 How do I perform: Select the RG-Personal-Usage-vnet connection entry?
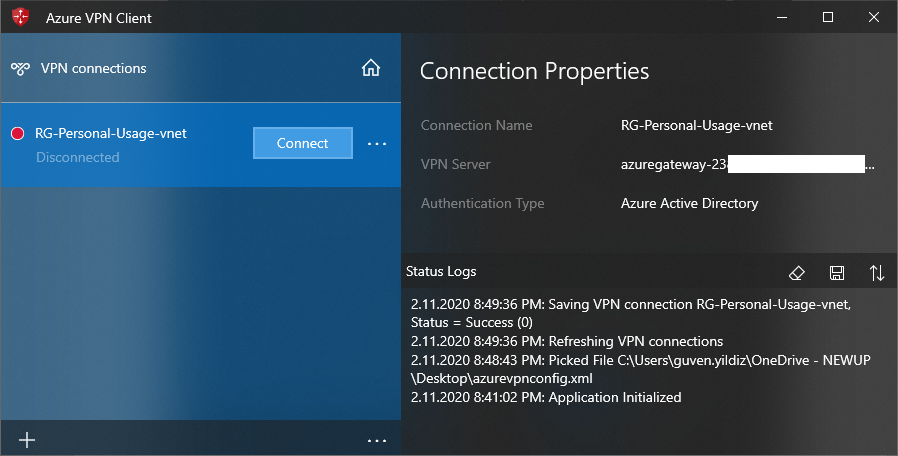tap(200, 144)
